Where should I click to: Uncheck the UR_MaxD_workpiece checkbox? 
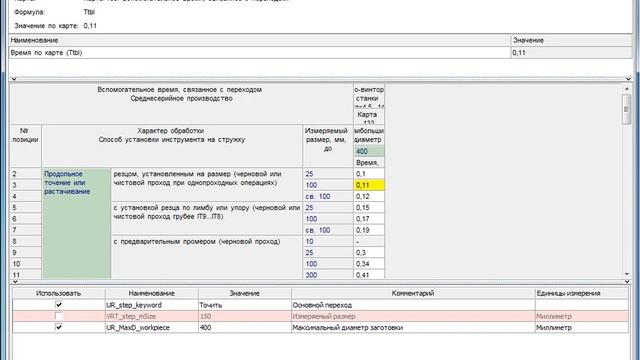(59, 327)
